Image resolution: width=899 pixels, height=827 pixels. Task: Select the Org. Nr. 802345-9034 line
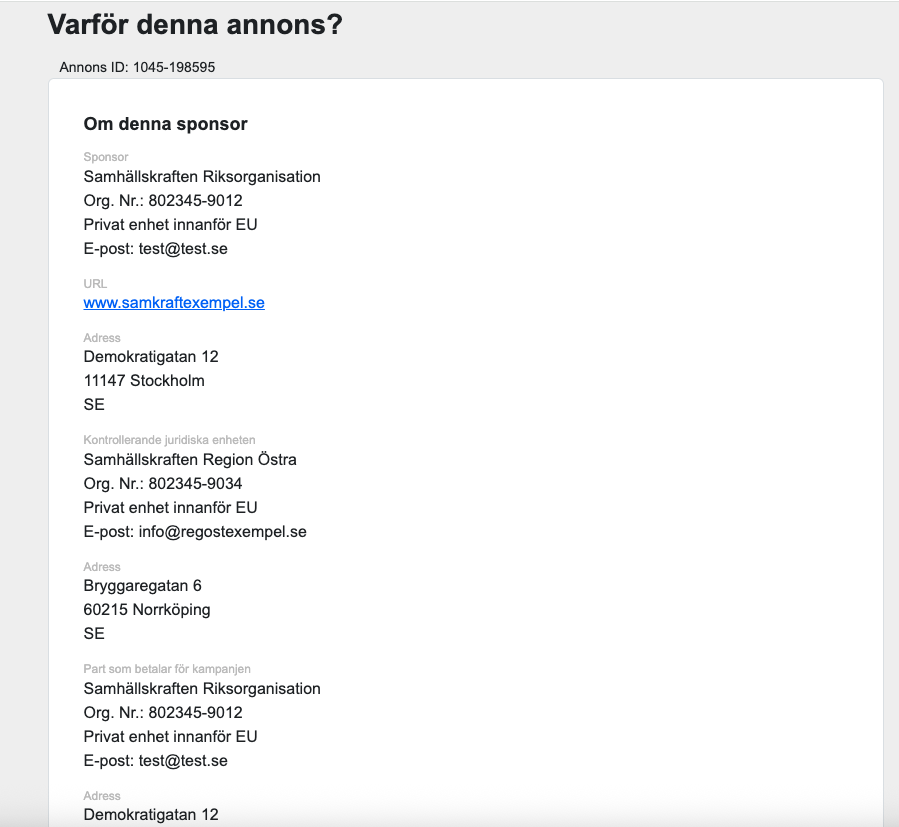click(x=163, y=484)
